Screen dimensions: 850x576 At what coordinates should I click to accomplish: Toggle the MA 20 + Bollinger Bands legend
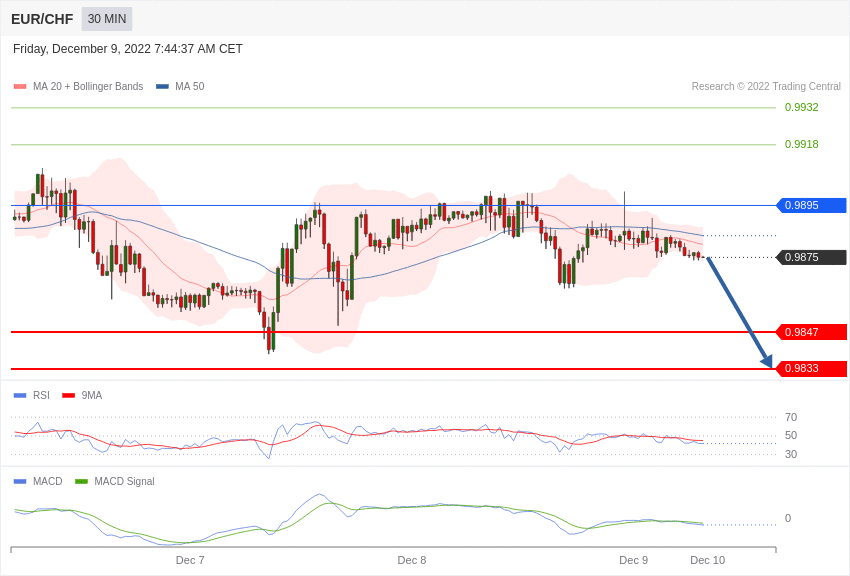tap(88, 86)
